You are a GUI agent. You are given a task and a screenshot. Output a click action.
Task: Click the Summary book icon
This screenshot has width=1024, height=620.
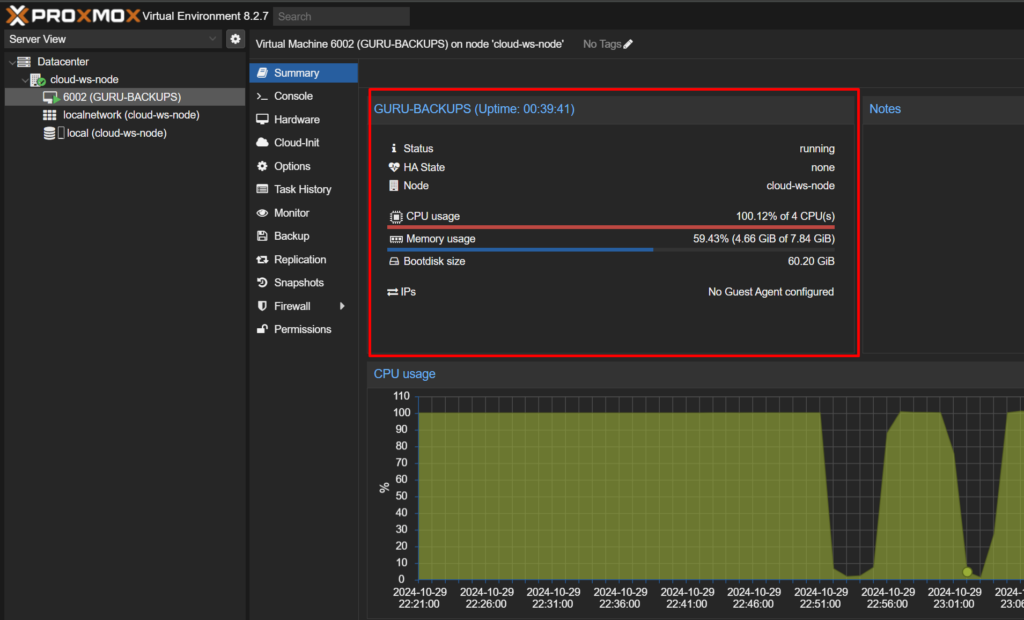[x=263, y=73]
